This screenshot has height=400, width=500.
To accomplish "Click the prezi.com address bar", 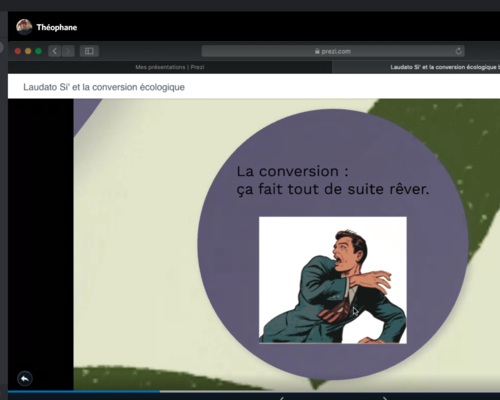I will (x=333, y=51).
